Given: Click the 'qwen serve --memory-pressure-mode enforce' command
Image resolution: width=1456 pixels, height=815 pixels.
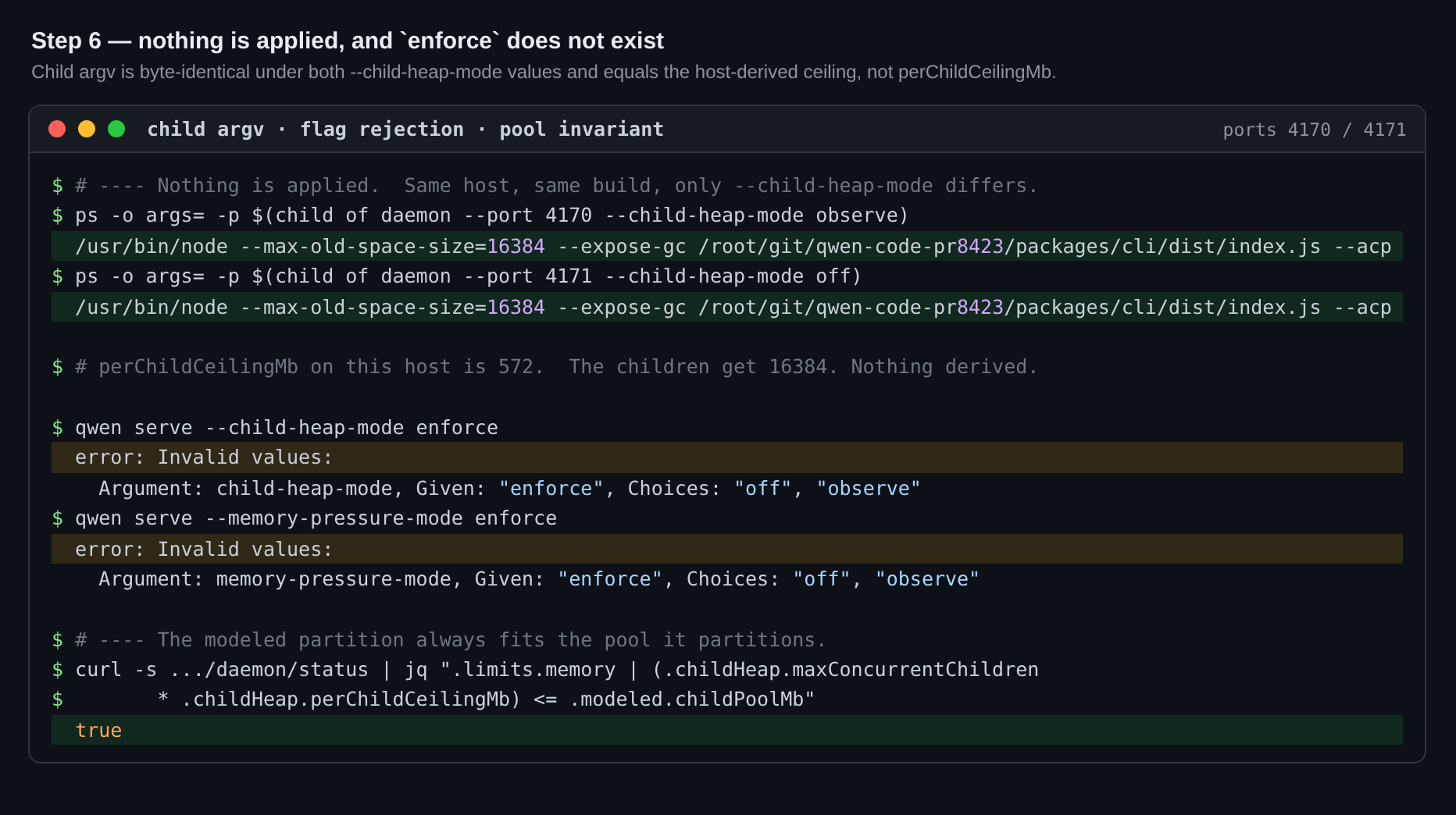Looking at the screenshot, I should (316, 518).
